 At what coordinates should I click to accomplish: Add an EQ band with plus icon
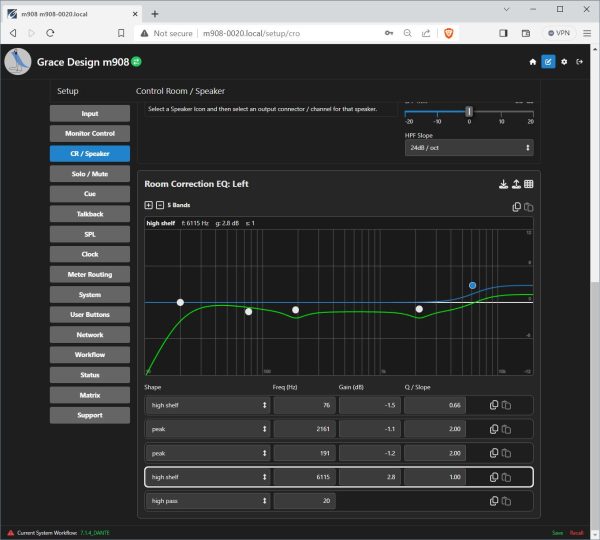pyautogui.click(x=149, y=205)
